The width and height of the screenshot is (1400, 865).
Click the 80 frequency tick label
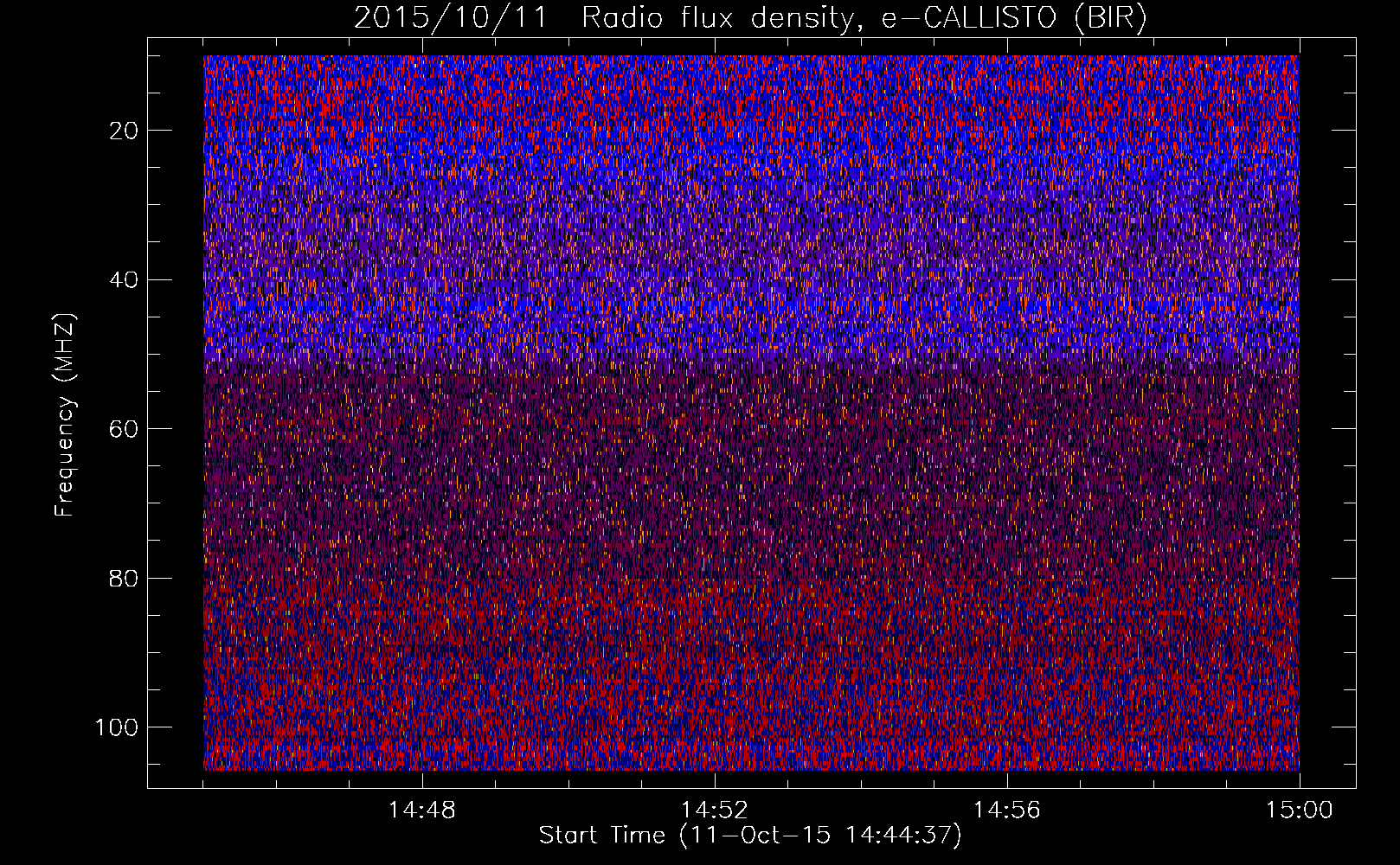coord(125,578)
